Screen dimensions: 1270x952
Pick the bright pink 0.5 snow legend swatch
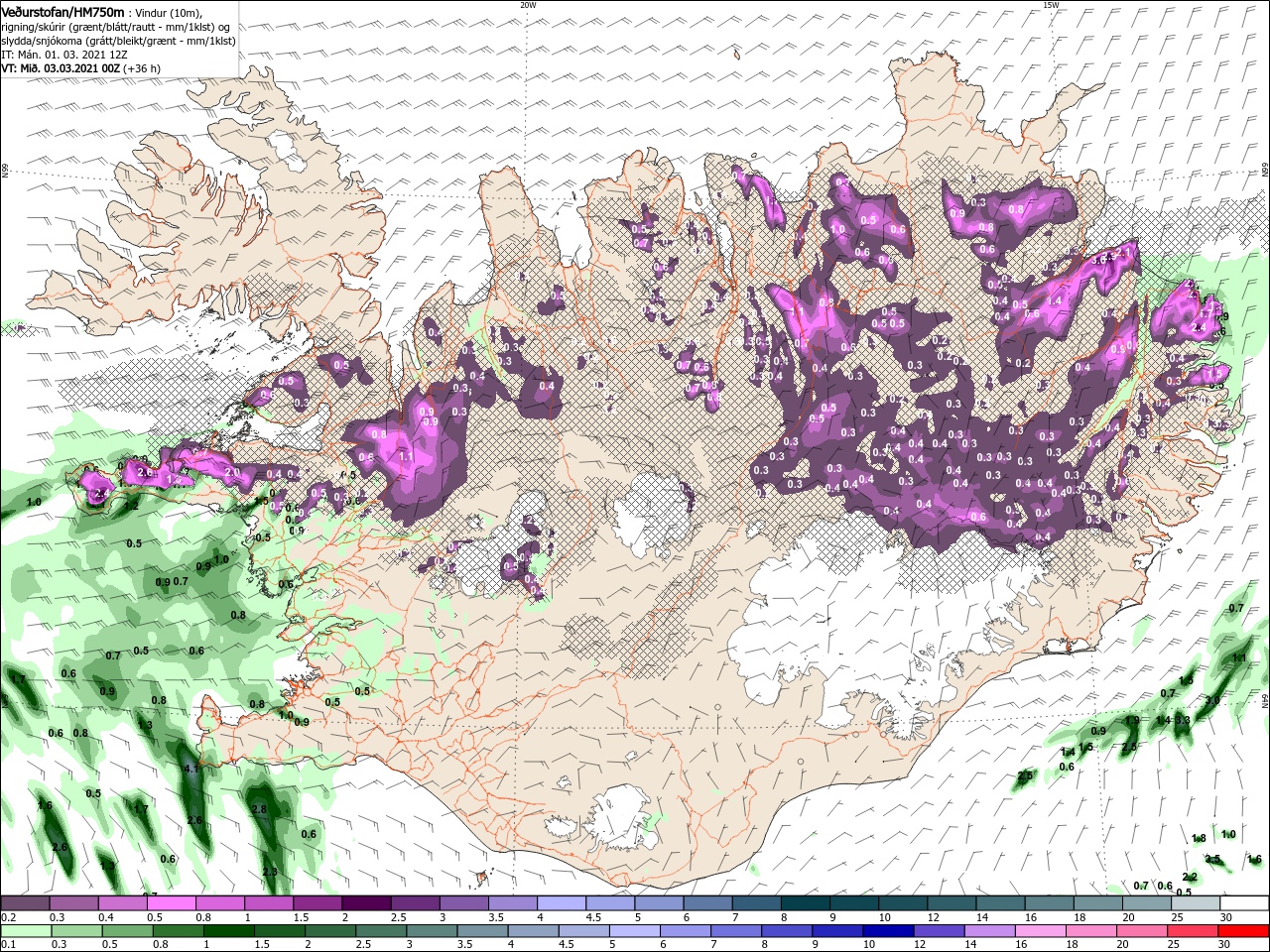[x=171, y=903]
